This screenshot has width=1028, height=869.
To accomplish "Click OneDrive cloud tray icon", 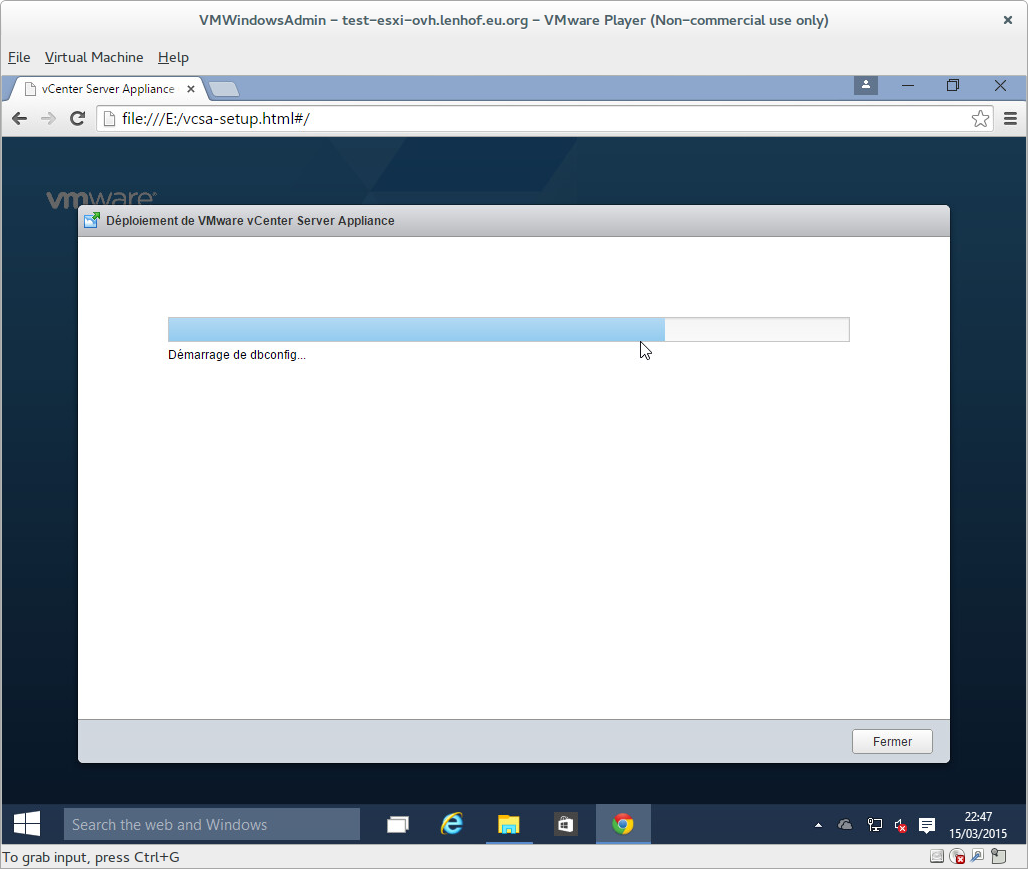I will [x=845, y=825].
